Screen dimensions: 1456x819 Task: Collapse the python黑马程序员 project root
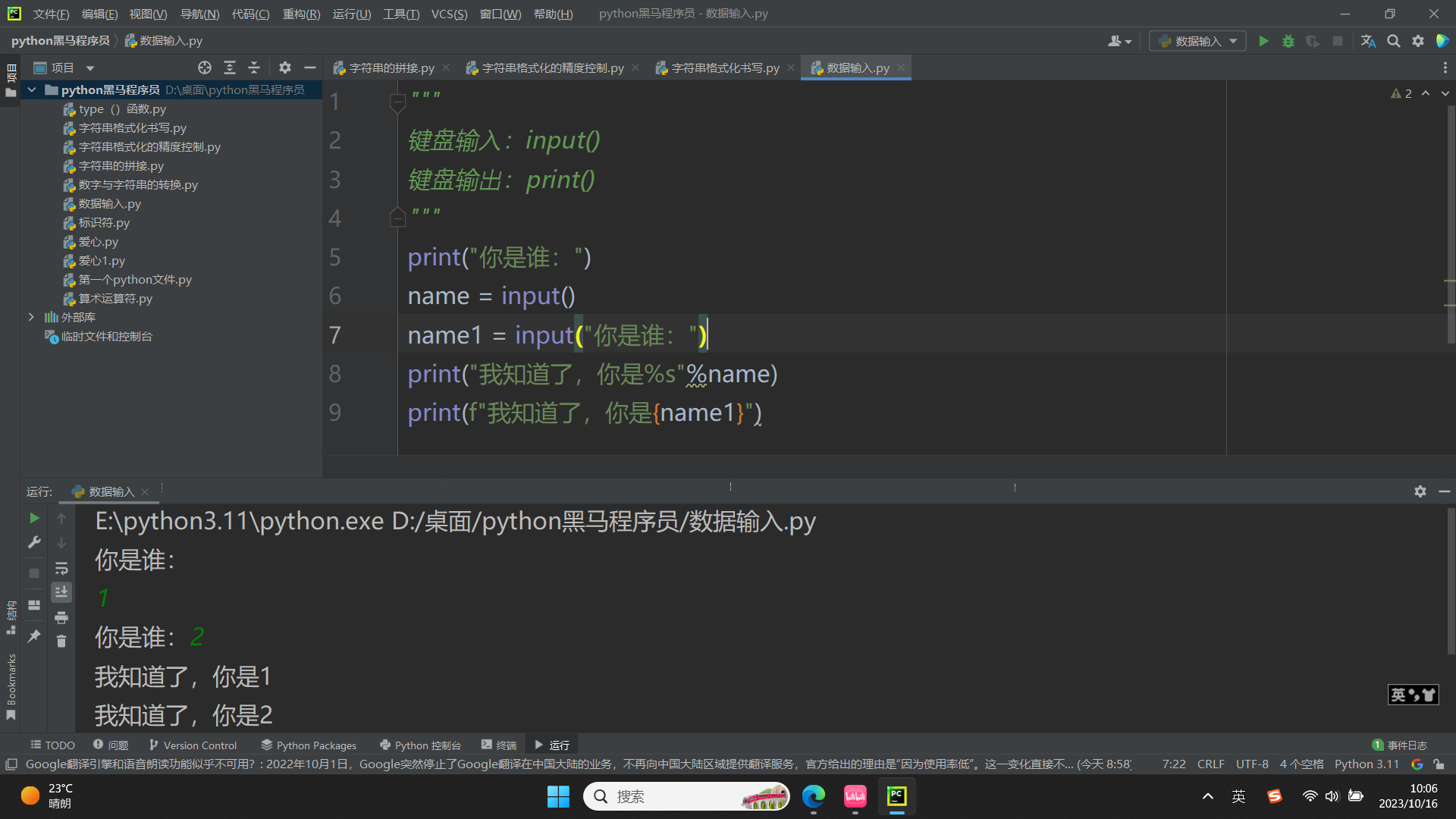tap(32, 89)
